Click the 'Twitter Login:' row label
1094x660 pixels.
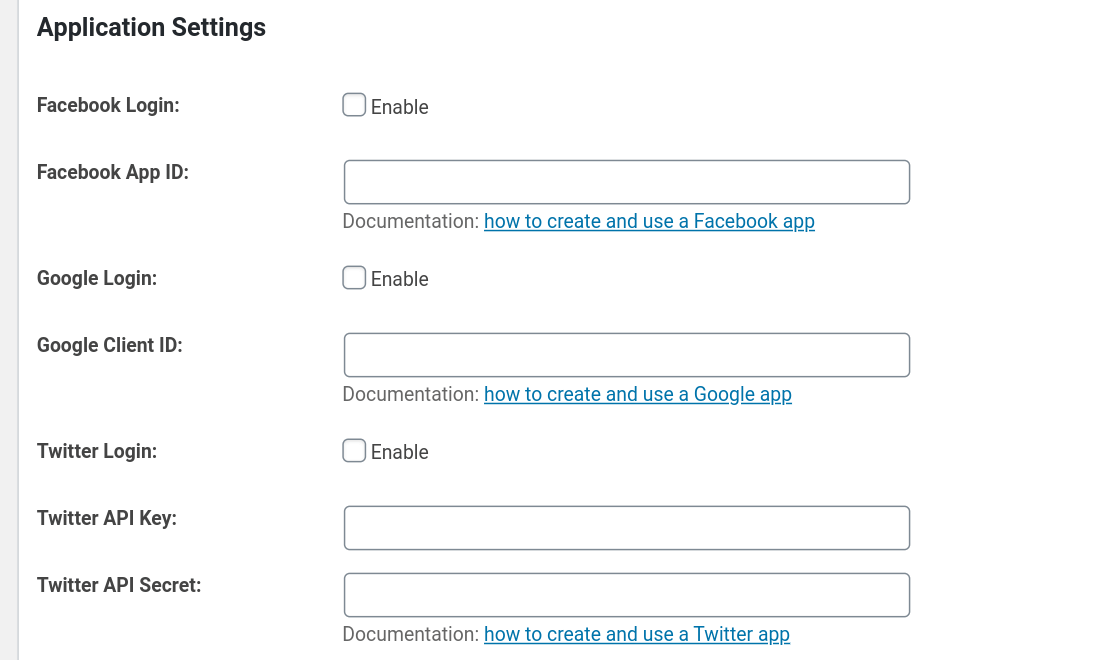(97, 451)
